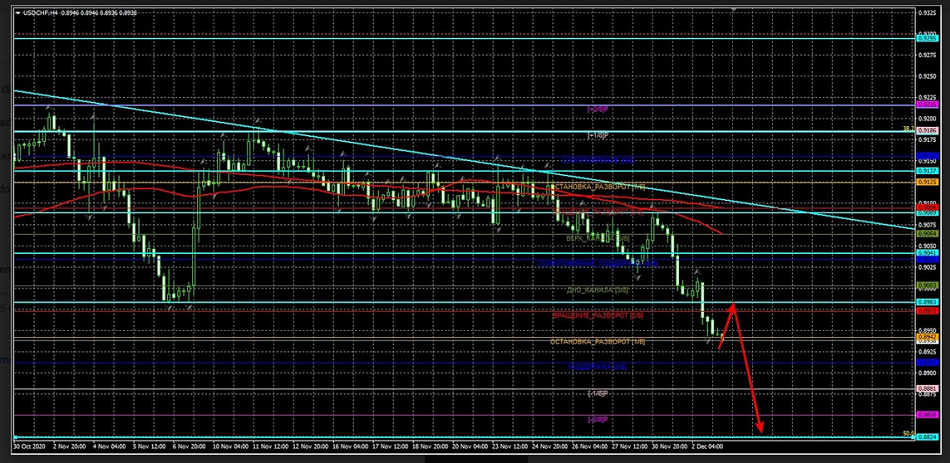This screenshot has height=463, width=950.
Task: Click the upward red arrow peak
Action: (734, 304)
